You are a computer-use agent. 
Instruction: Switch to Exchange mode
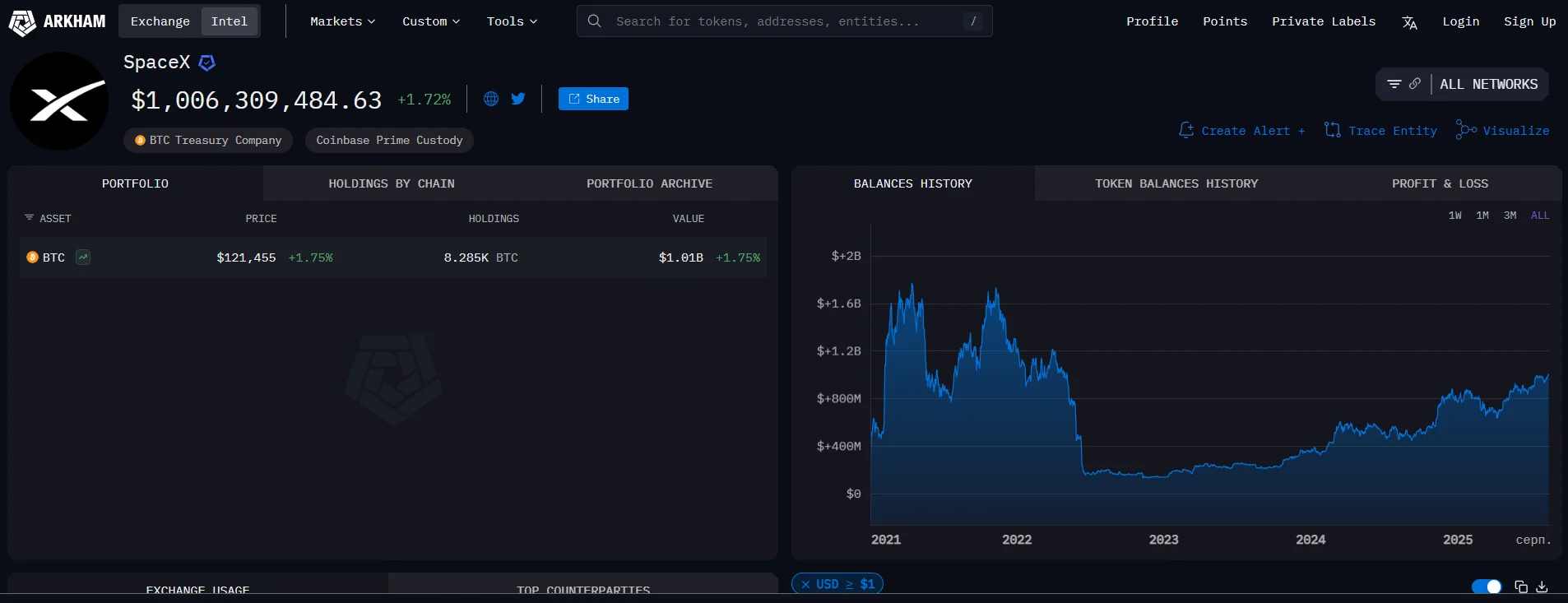click(160, 21)
